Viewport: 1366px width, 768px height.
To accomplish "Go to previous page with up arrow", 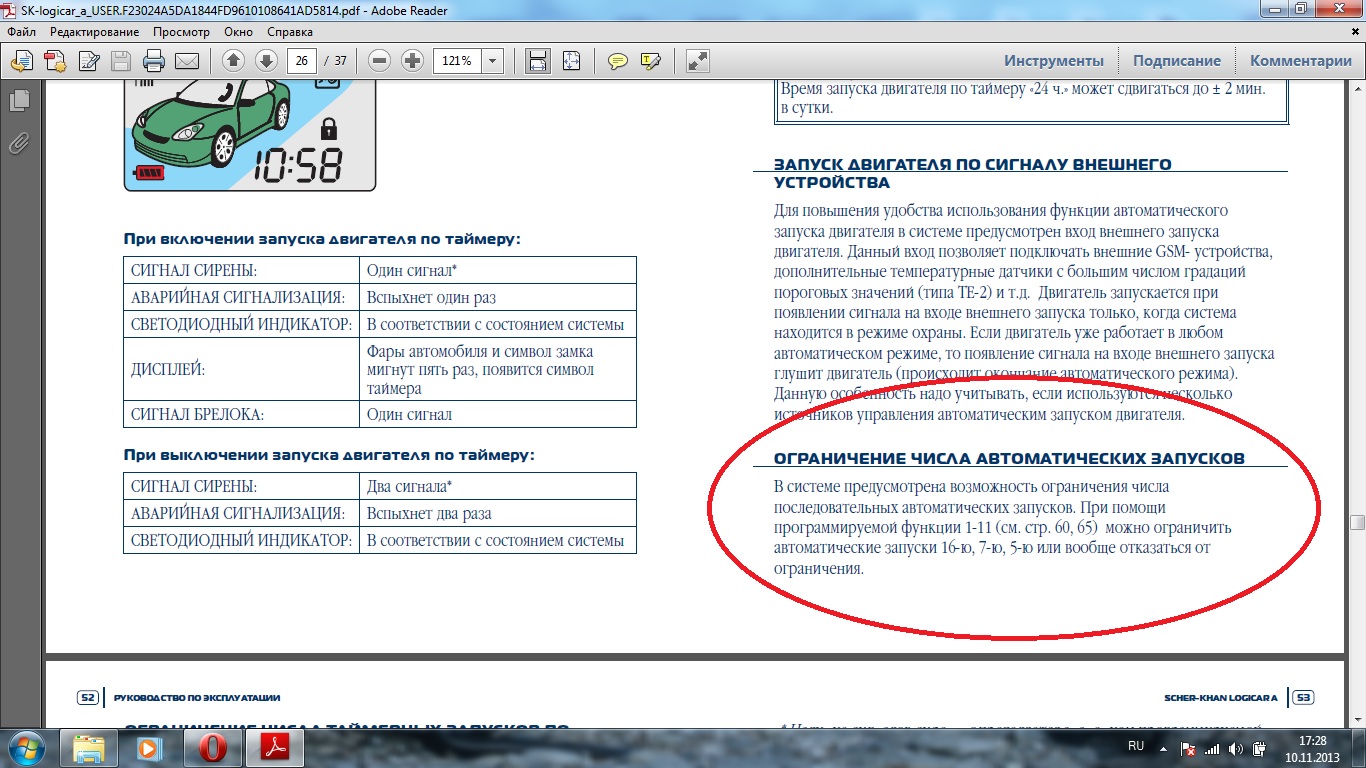I will (233, 61).
